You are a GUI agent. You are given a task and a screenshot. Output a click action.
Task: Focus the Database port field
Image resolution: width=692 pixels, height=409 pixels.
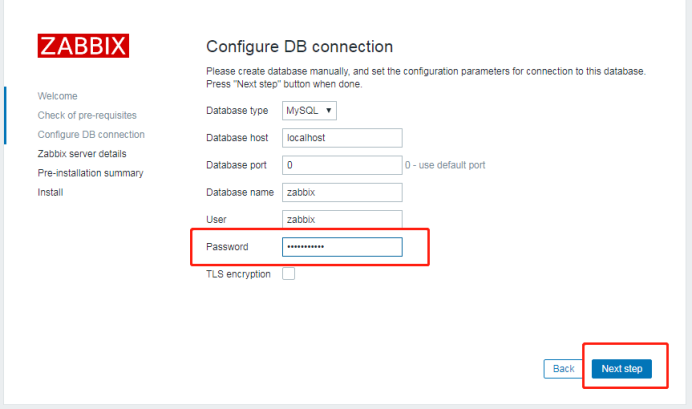(342, 165)
